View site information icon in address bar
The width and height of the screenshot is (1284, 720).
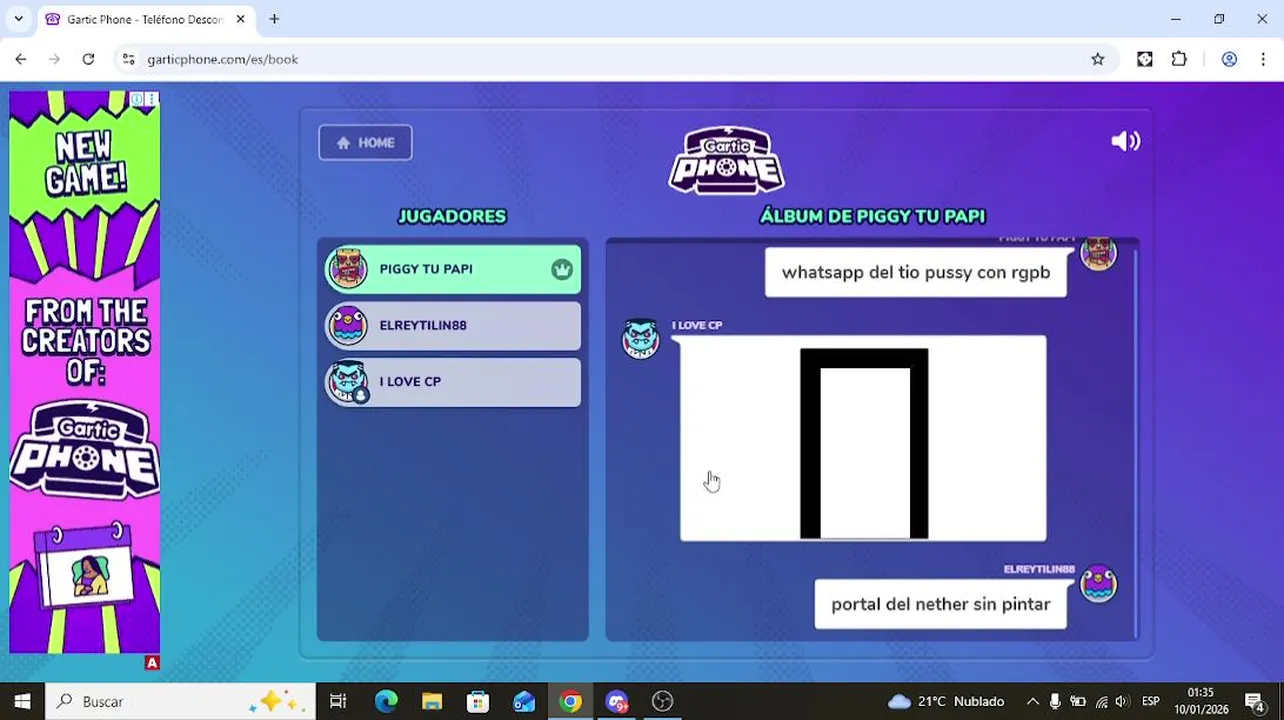pyautogui.click(x=128, y=59)
